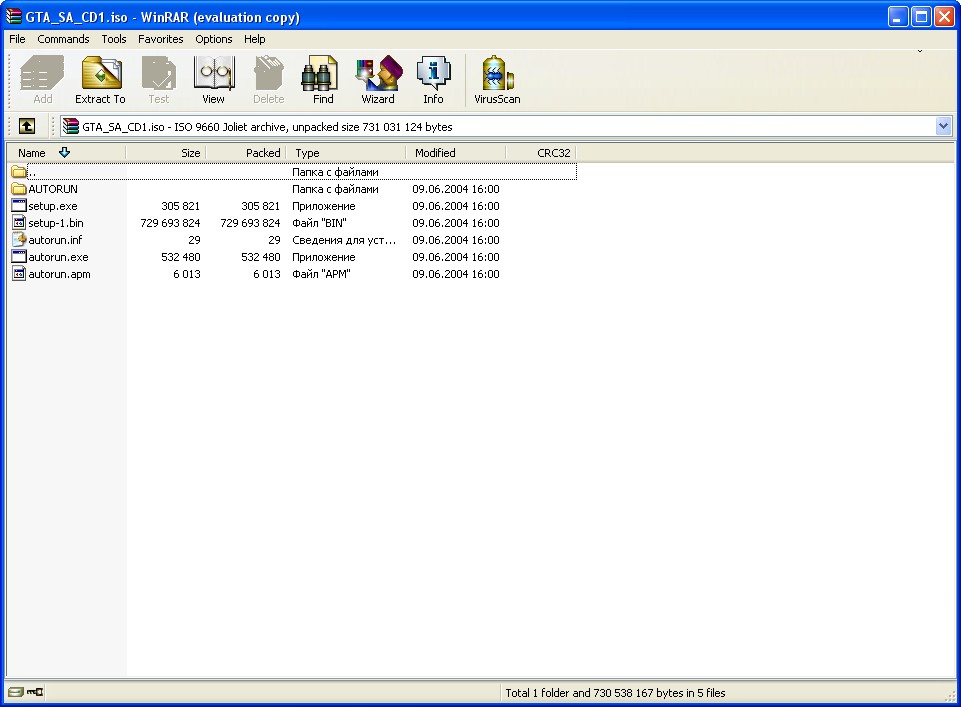The width and height of the screenshot is (961, 707).
Task: Click the autorun.exe file icon
Action: [x=19, y=257]
